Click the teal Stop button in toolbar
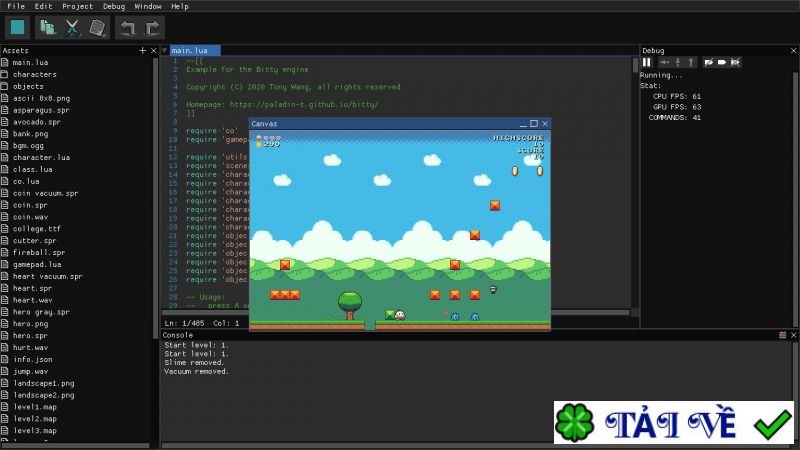 17,28
